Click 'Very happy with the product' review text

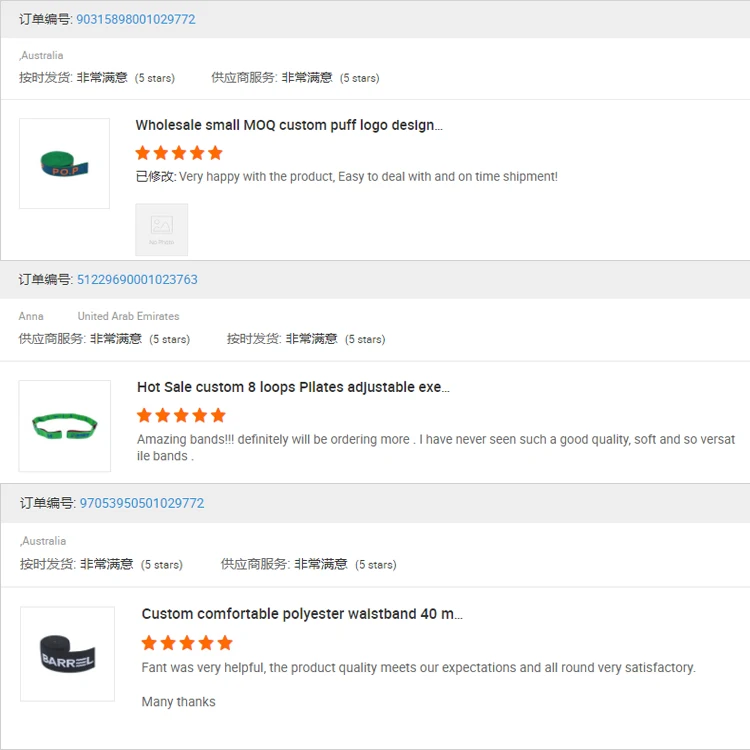[256, 176]
